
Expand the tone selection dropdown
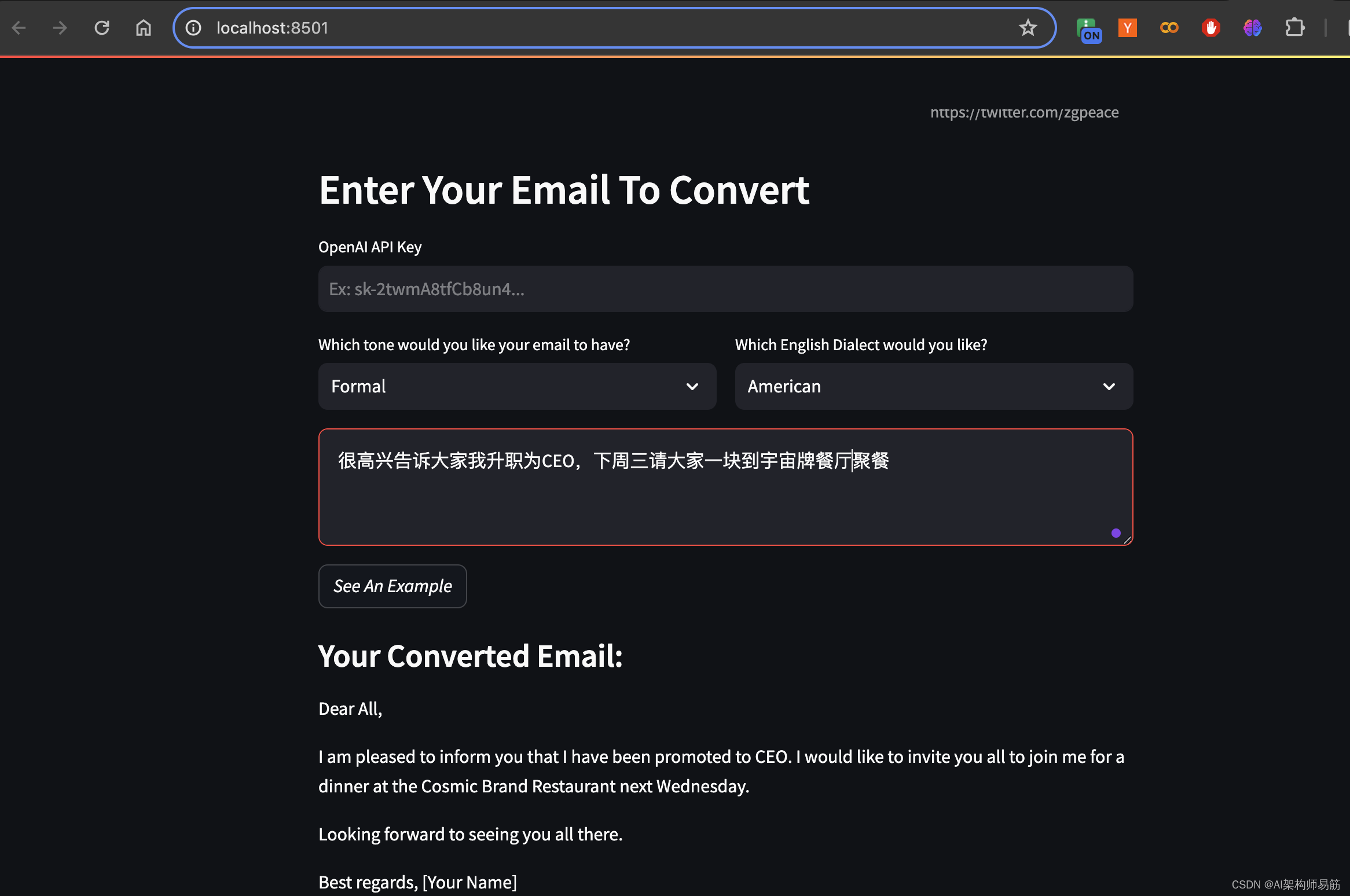517,386
